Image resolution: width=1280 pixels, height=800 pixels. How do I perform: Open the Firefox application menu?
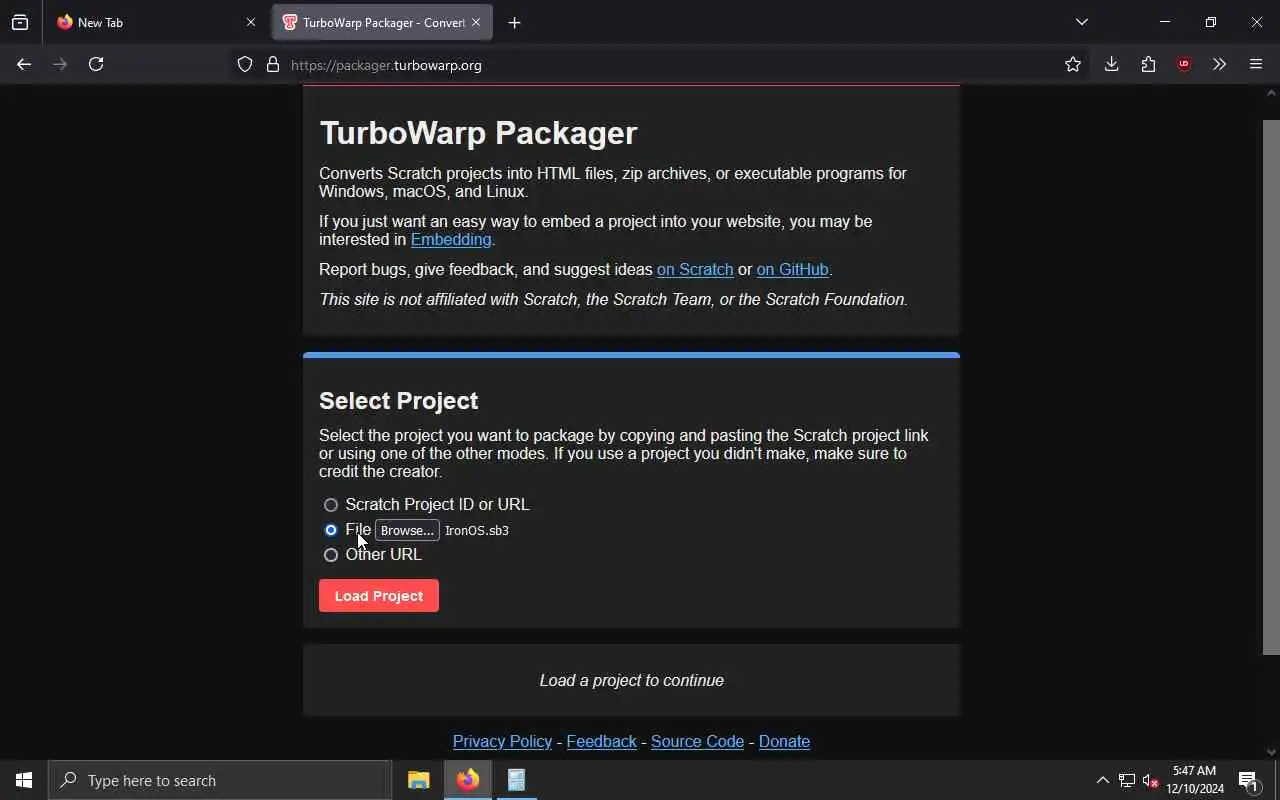[1256, 64]
